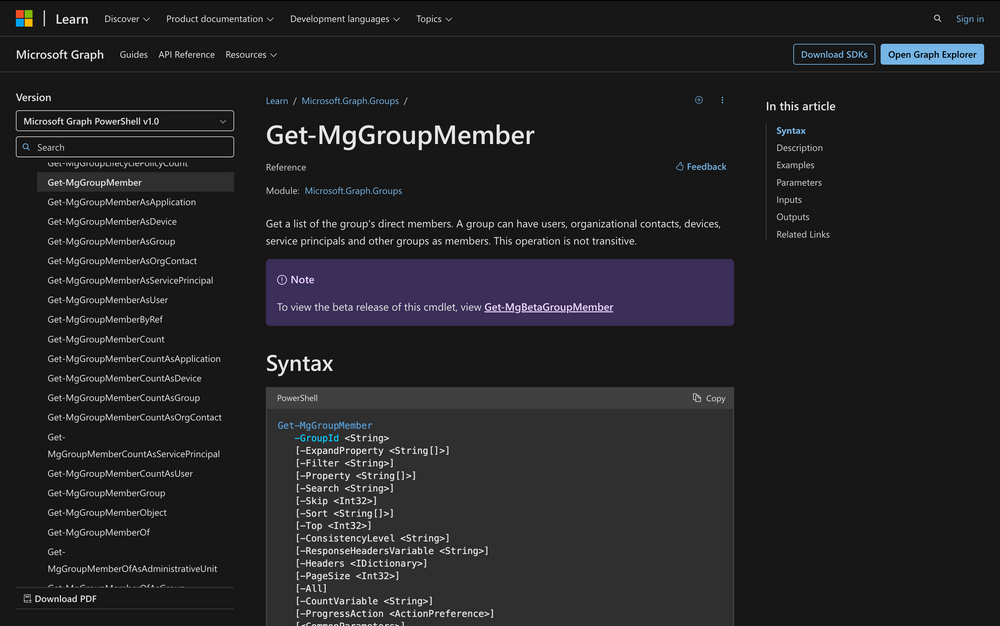Open the kebab more-options menu
This screenshot has height=626, width=1000.
click(x=722, y=100)
